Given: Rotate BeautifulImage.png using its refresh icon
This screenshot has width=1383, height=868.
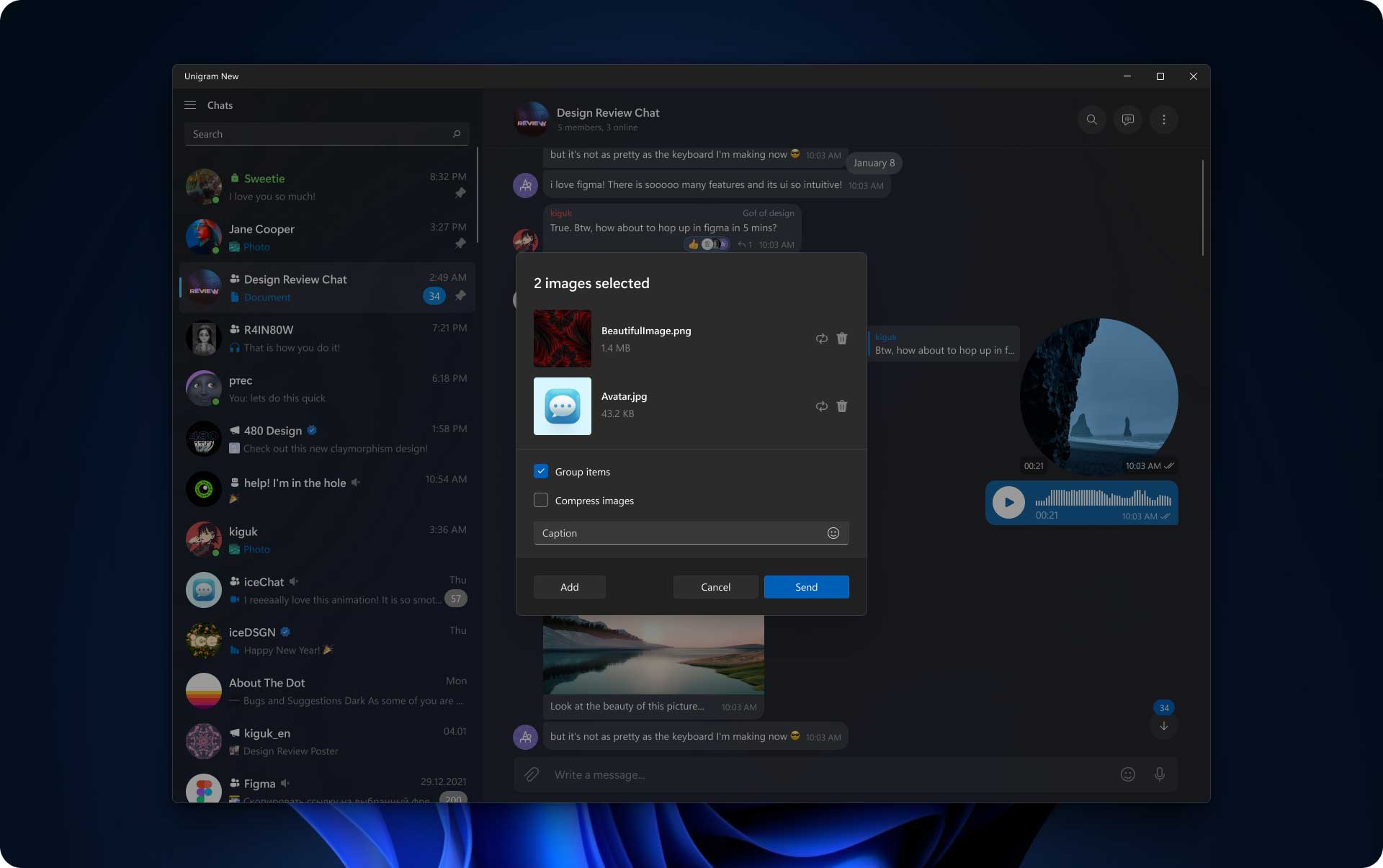Looking at the screenshot, I should click(x=822, y=339).
